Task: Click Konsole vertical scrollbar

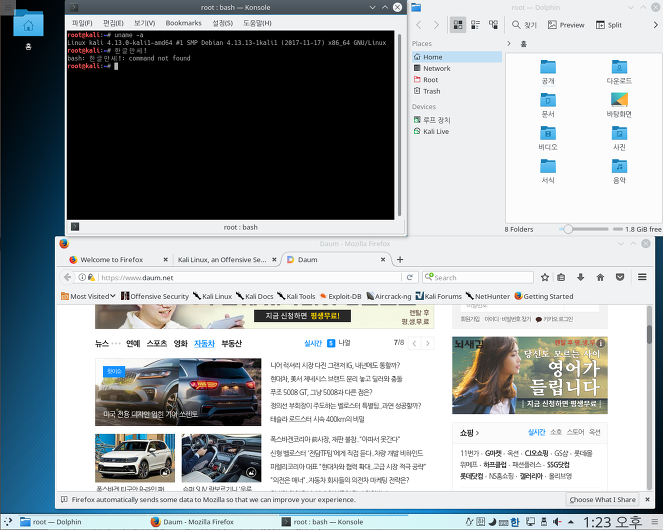Action: point(400,125)
